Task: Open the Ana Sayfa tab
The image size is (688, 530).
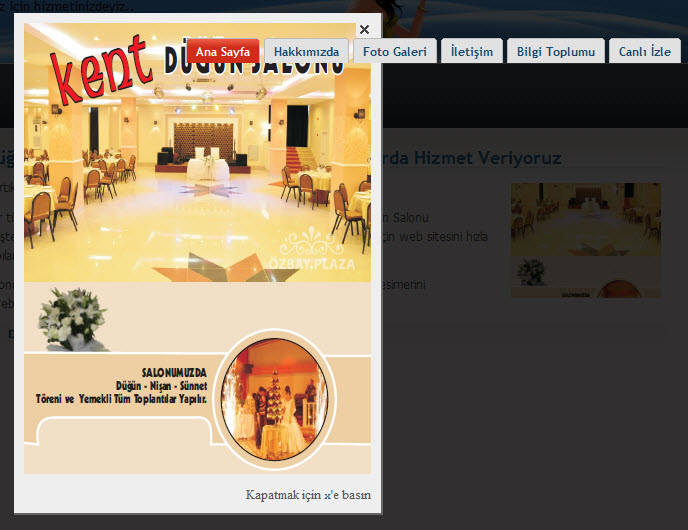Action: 223,52
